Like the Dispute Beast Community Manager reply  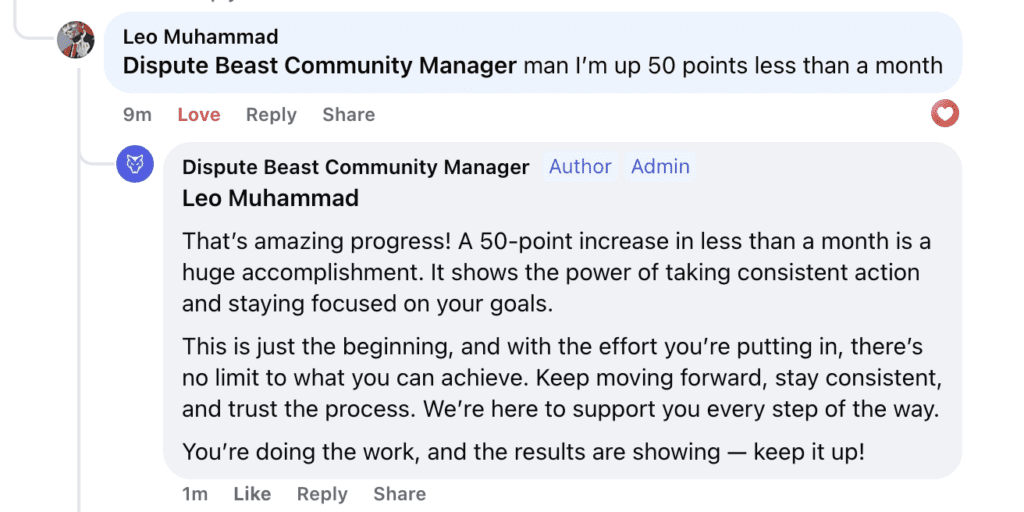pos(252,494)
